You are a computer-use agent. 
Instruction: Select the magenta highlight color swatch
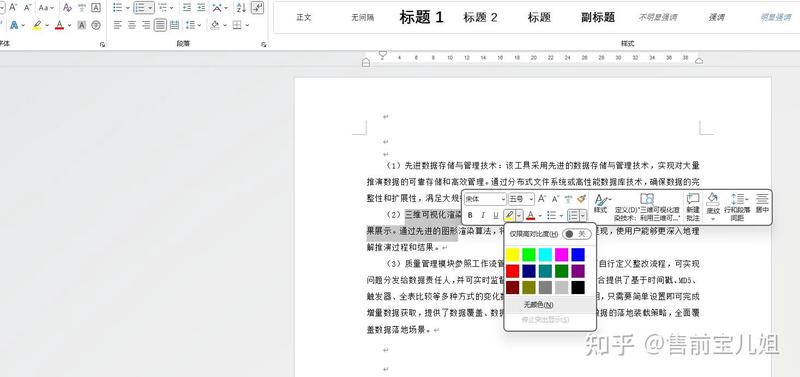pyautogui.click(x=562, y=255)
